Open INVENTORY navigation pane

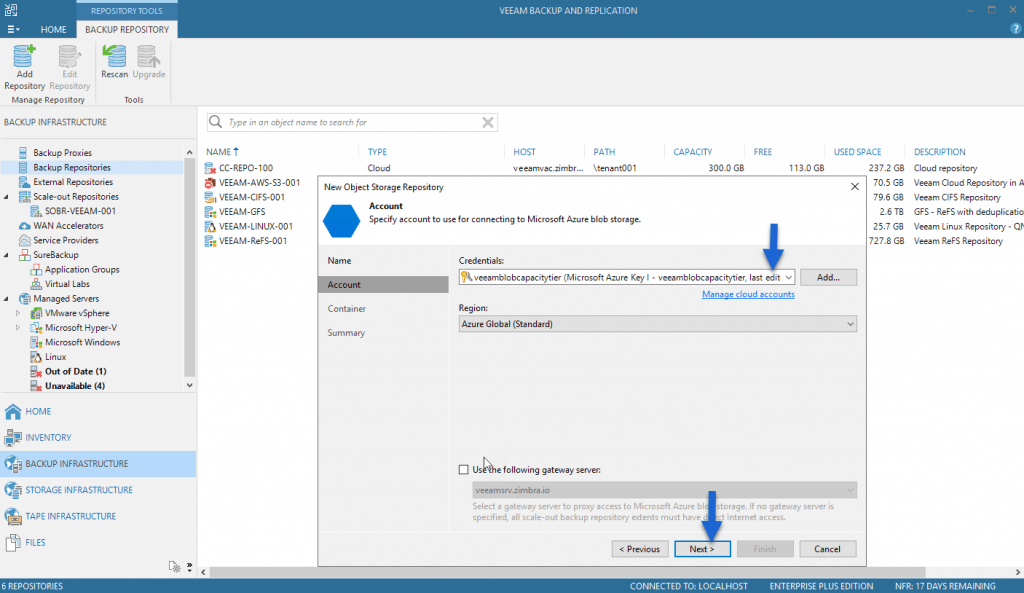pos(98,438)
